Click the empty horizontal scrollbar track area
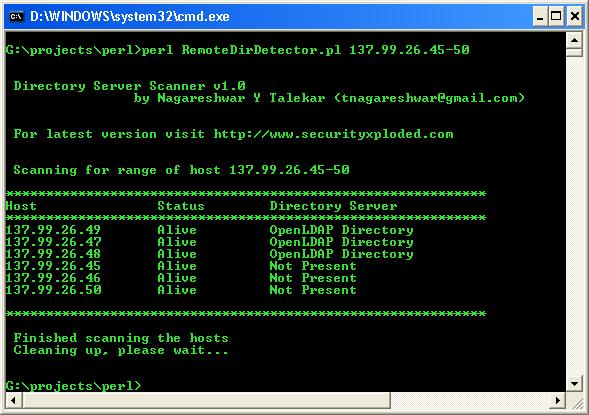 coord(470,400)
